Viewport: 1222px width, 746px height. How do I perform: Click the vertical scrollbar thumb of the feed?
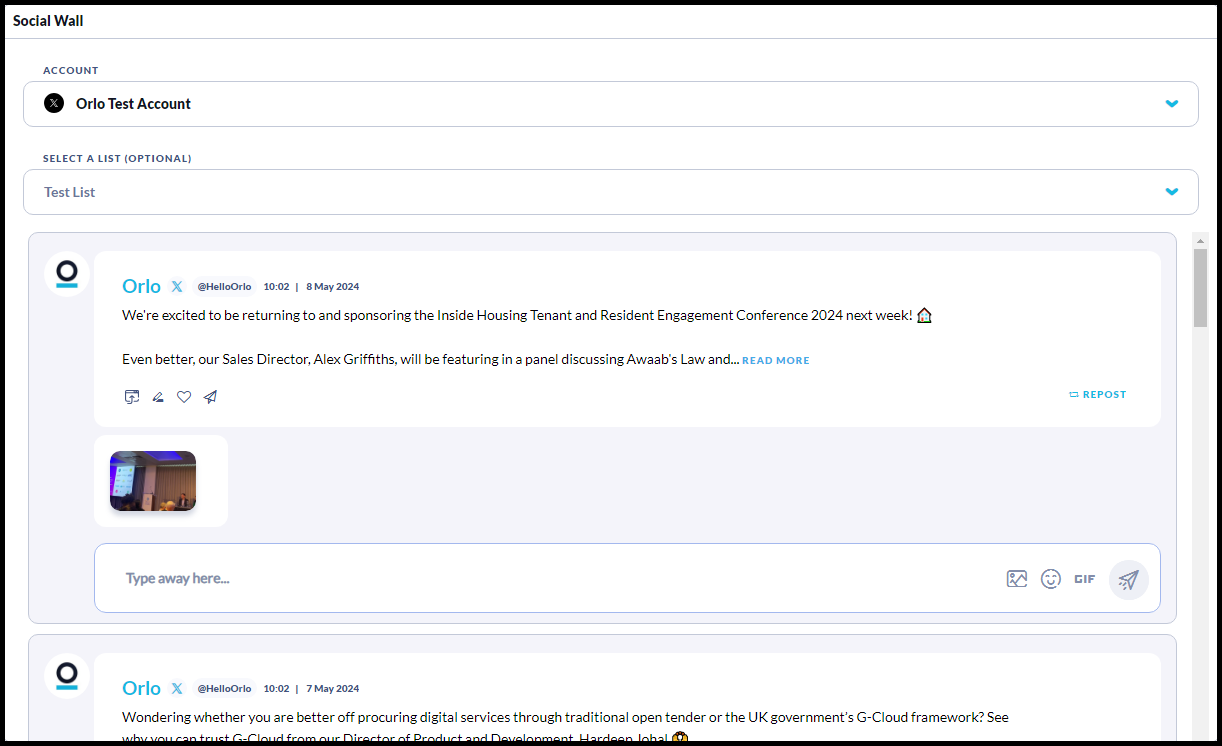coord(1201,288)
